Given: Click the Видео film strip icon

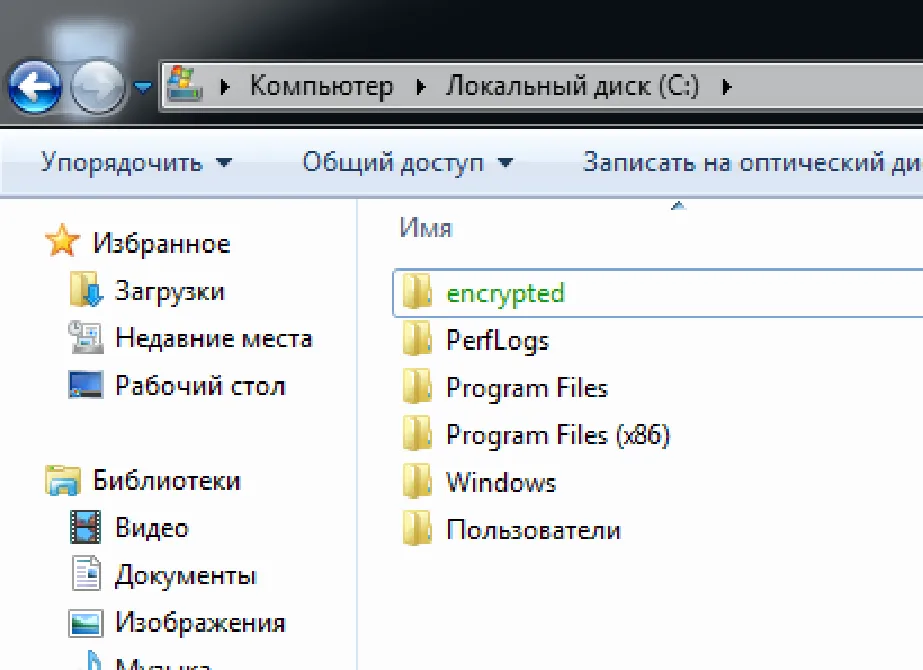Looking at the screenshot, I should coord(86,526).
